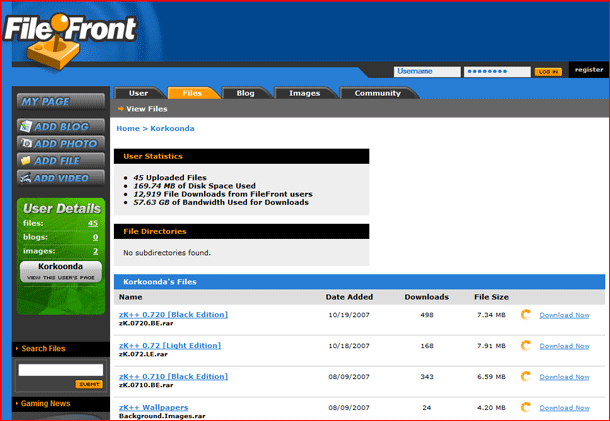Click the 10/19/2007 date cell
Image resolution: width=610 pixels, height=421 pixels.
[x=349, y=315]
